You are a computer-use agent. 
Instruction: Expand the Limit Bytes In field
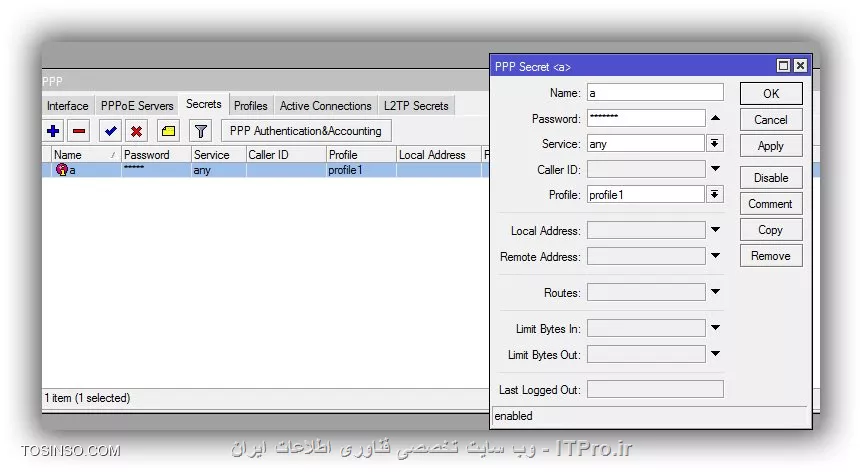pos(715,327)
